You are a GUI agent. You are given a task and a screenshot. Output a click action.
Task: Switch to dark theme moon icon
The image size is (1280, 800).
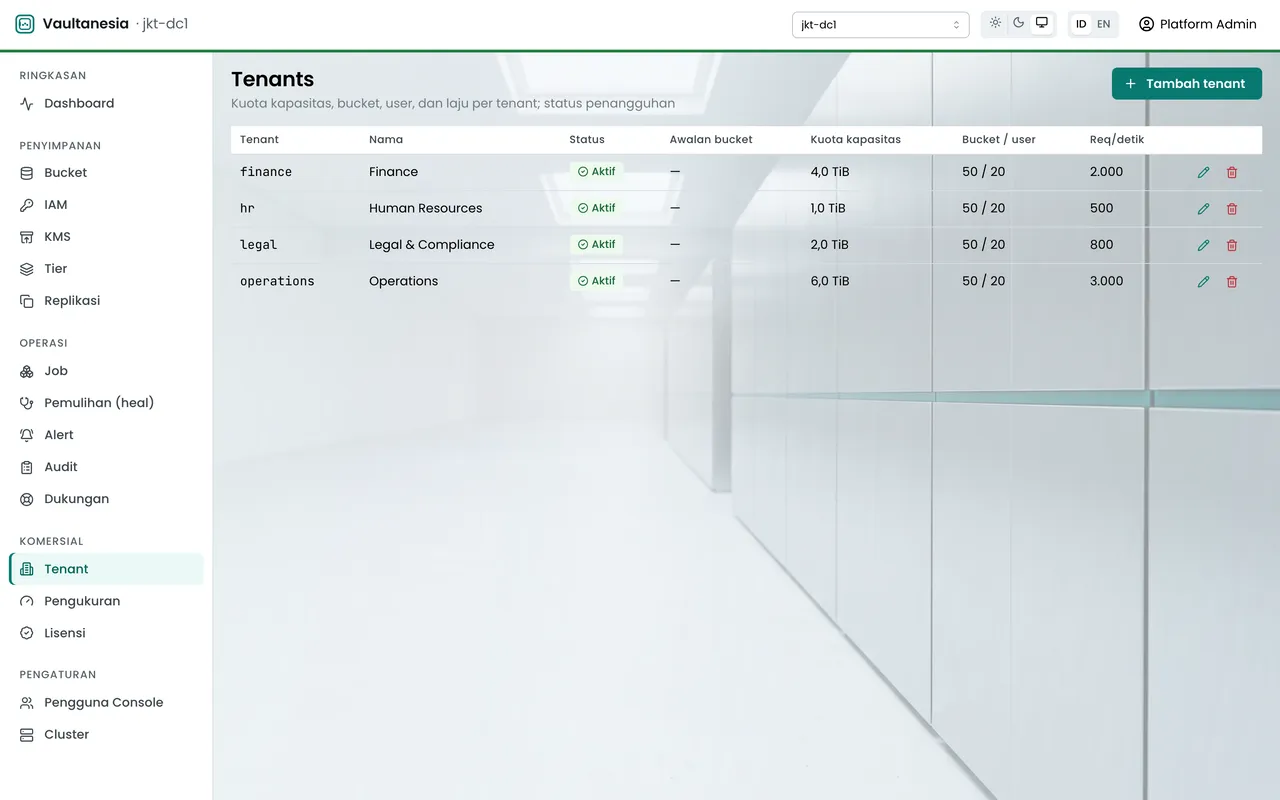coord(1019,23)
